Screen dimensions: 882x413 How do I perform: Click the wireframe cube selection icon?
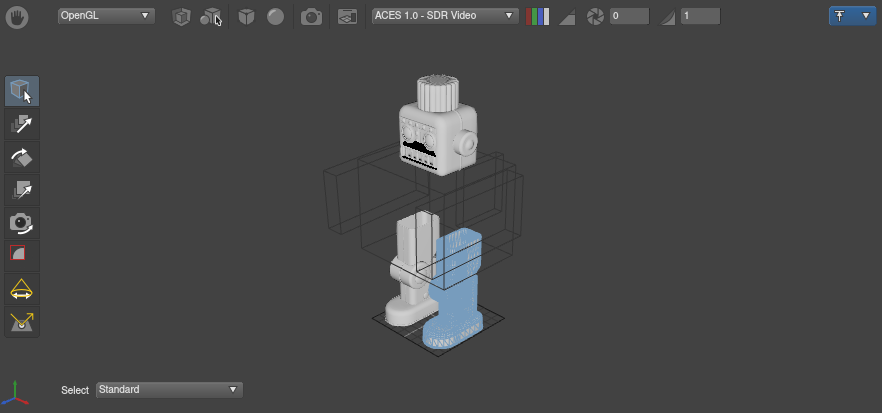coord(181,17)
